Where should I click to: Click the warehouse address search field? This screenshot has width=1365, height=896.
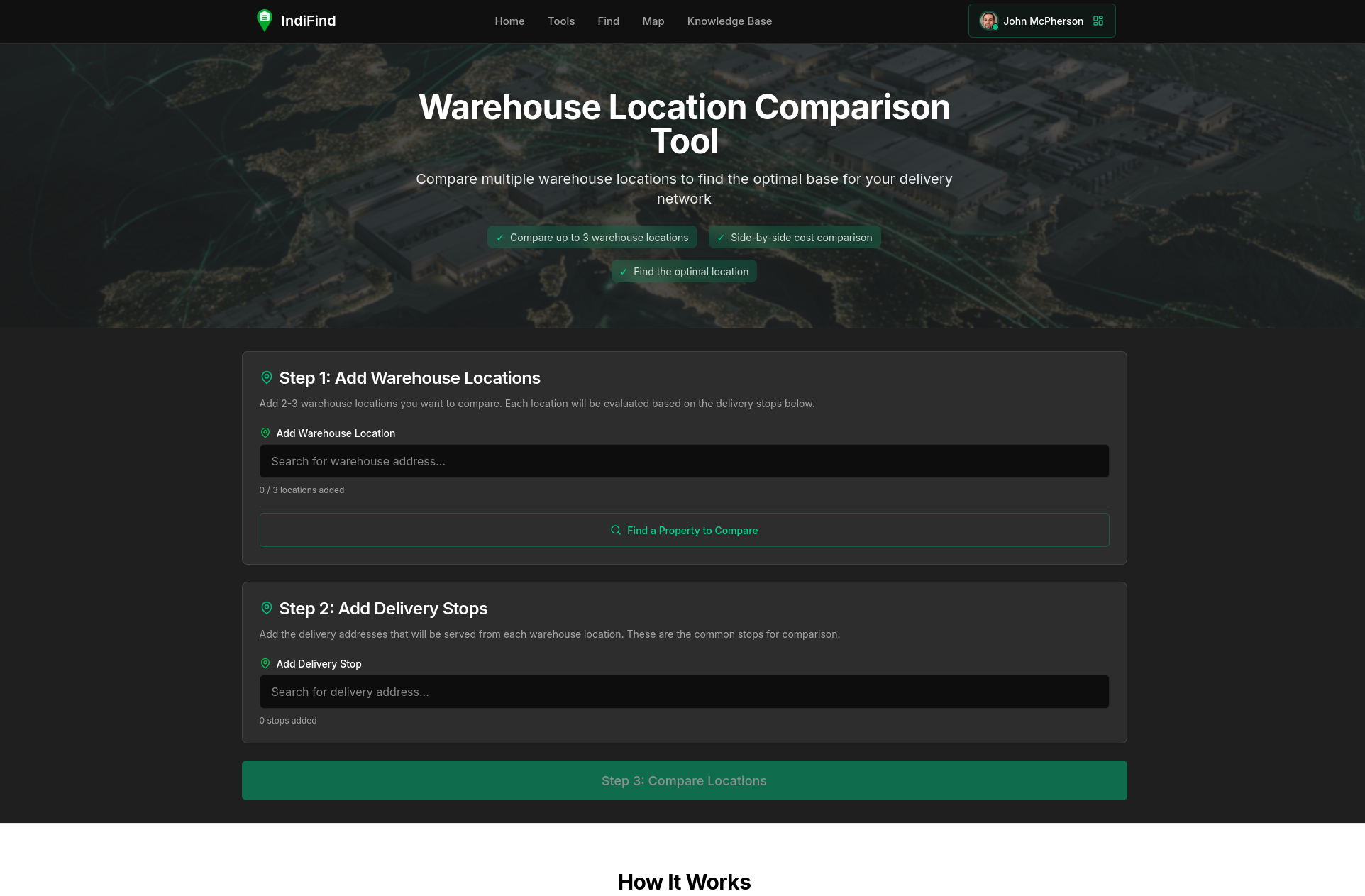click(x=684, y=461)
